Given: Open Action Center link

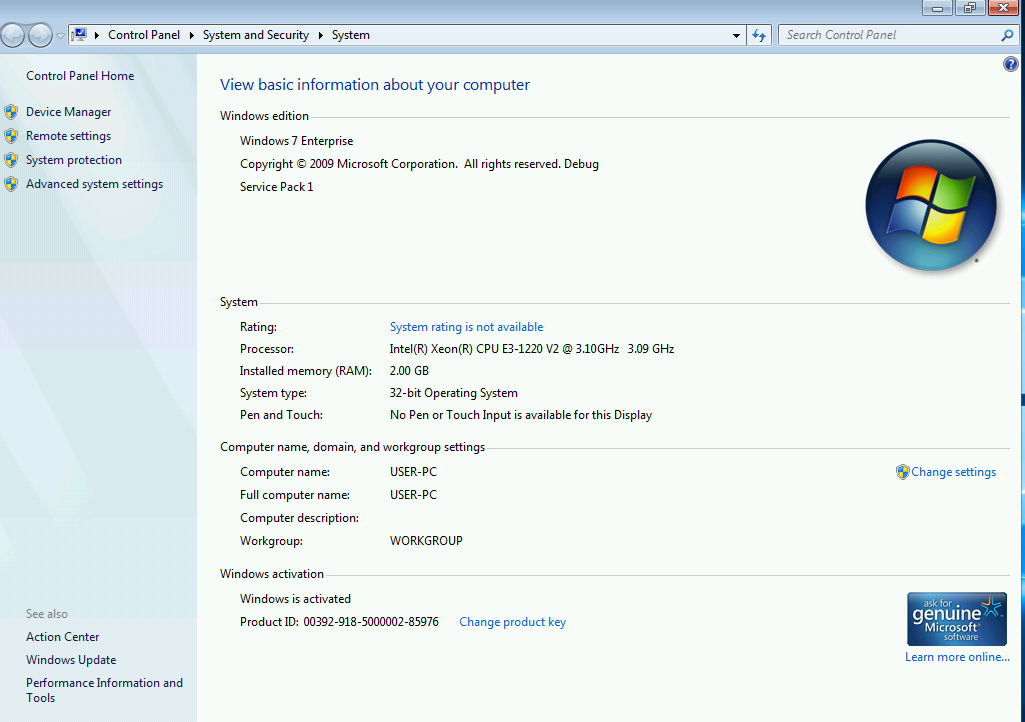Looking at the screenshot, I should pos(63,637).
